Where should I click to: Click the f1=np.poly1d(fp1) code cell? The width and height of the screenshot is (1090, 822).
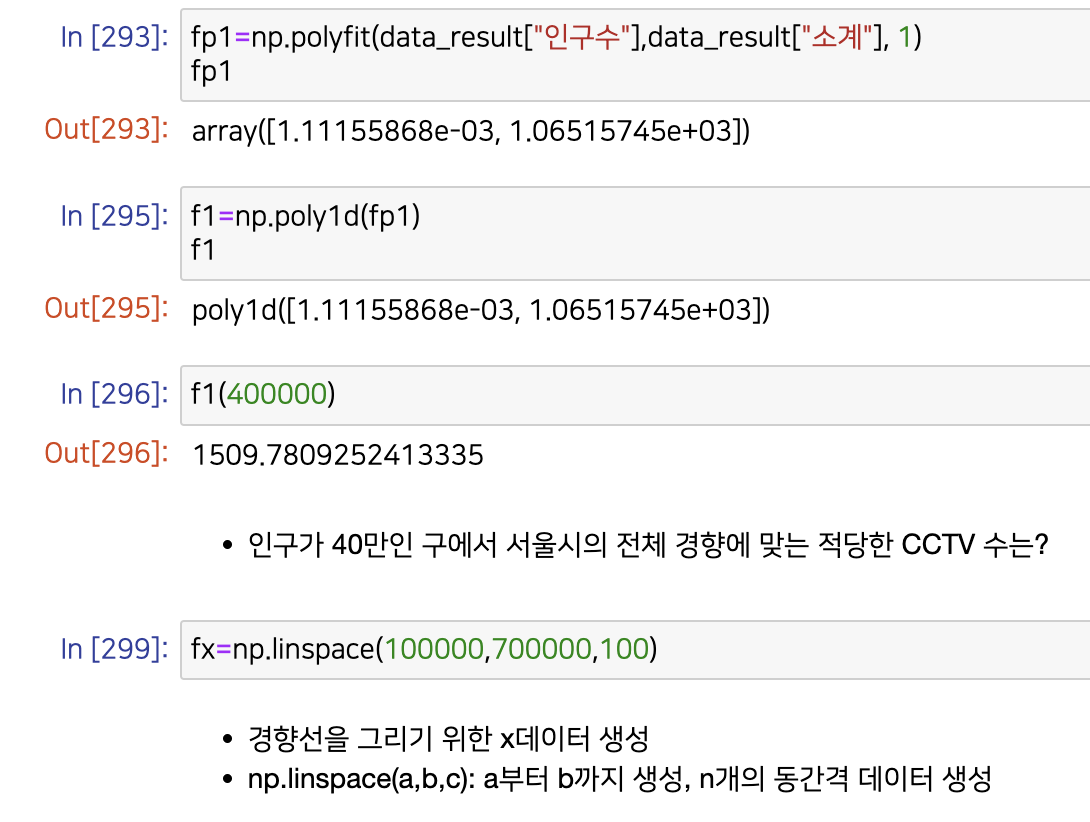point(635,234)
